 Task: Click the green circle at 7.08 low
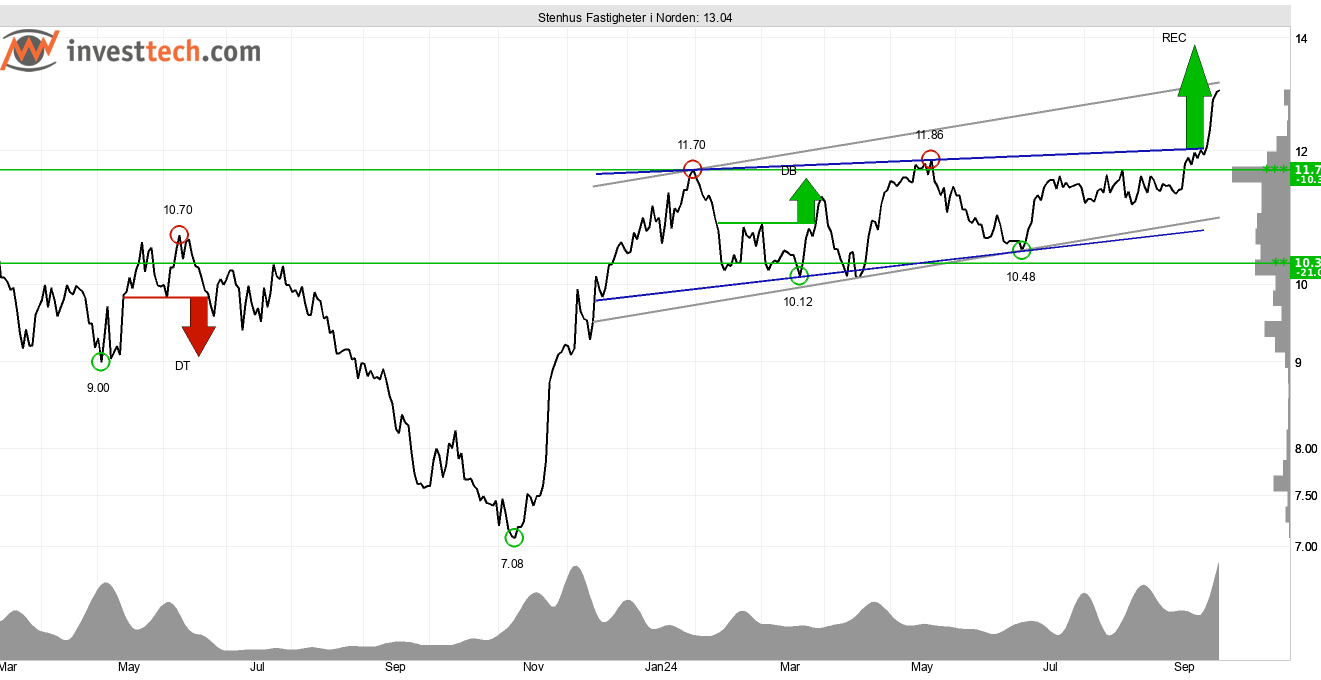click(x=514, y=537)
